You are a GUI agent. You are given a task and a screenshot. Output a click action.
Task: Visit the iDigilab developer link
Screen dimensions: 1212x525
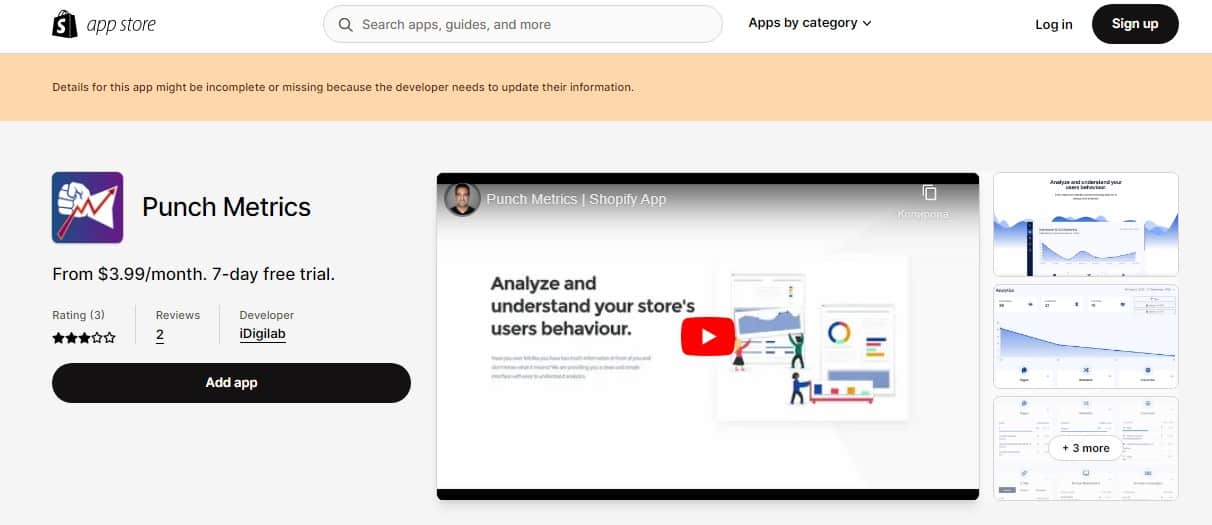pyautogui.click(x=263, y=335)
